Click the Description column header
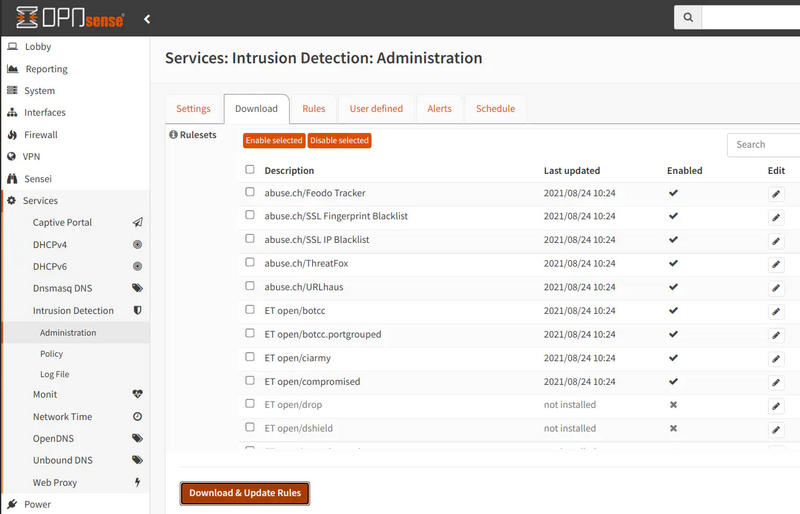This screenshot has height=514, width=800. coord(289,170)
